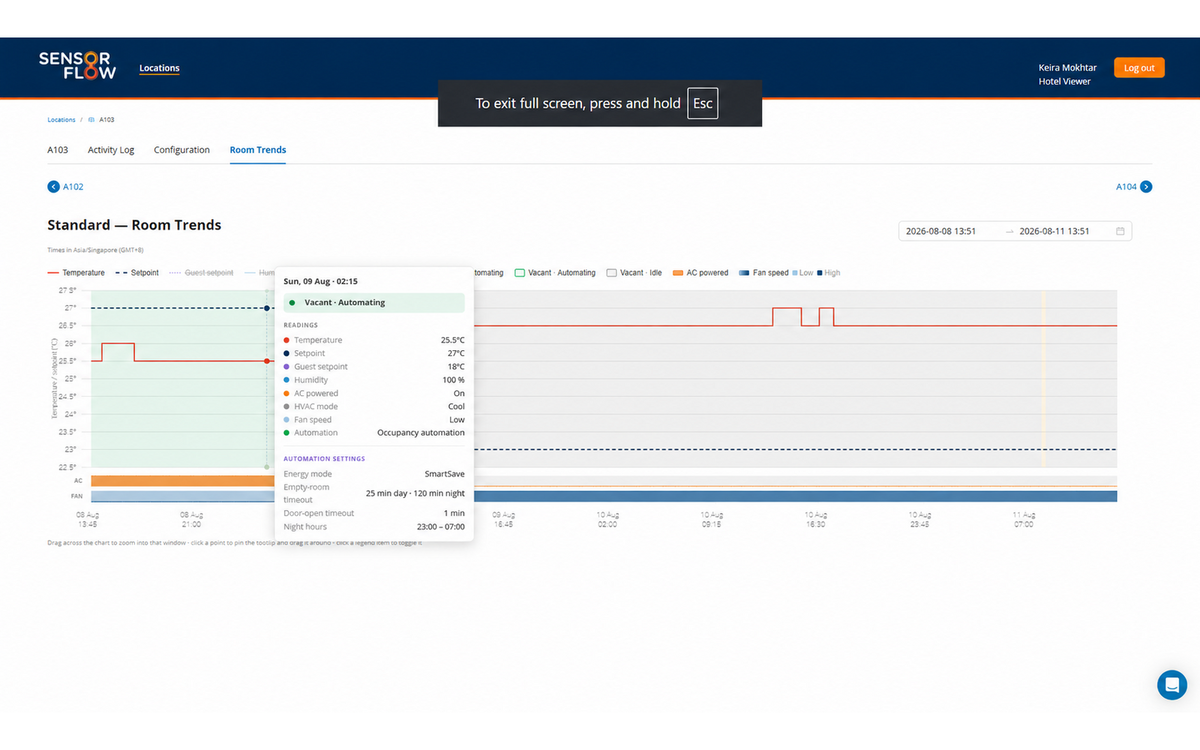Image resolution: width=1200 pixels, height=750 pixels.
Task: Toggle Temperature series in legend
Action: (x=76, y=273)
